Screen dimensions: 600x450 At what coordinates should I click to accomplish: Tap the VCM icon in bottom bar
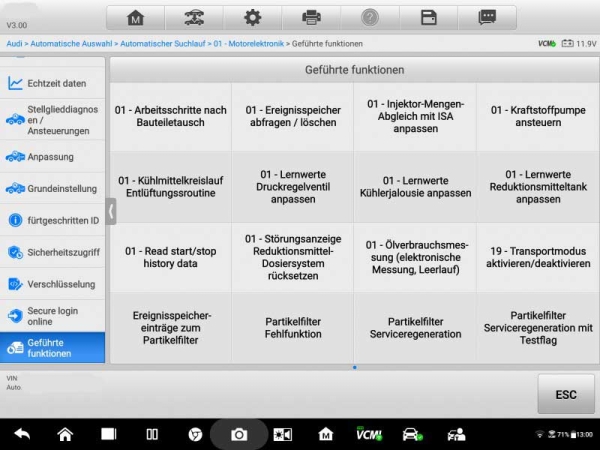coord(368,434)
